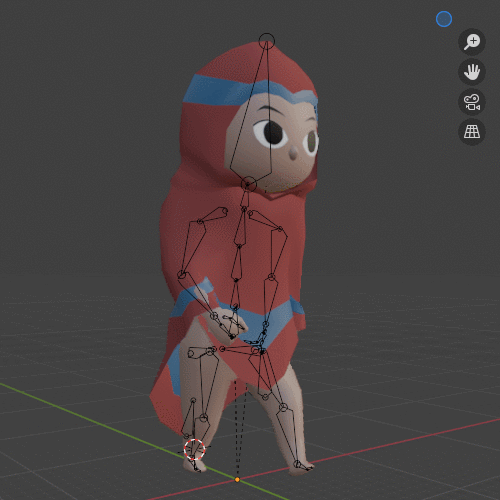Click the red-white 3D cursor near the foot
Screen dimensions: 500x500
tap(194, 449)
